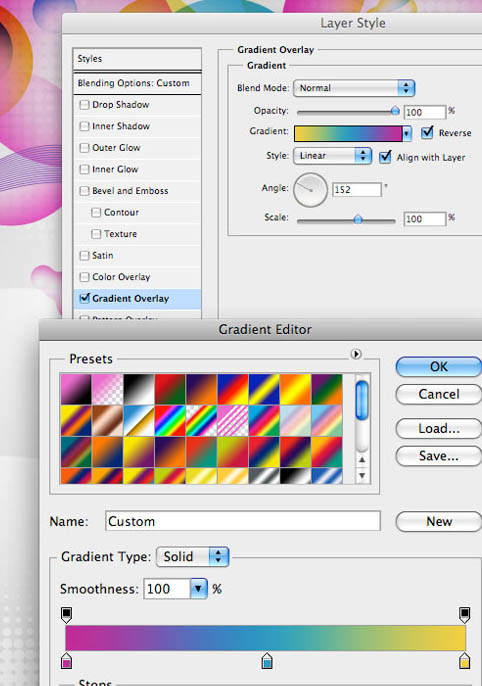Viewport: 482px width, 686px height.
Task: Select the rainbow spectrum gradient preset
Action: pos(170,420)
